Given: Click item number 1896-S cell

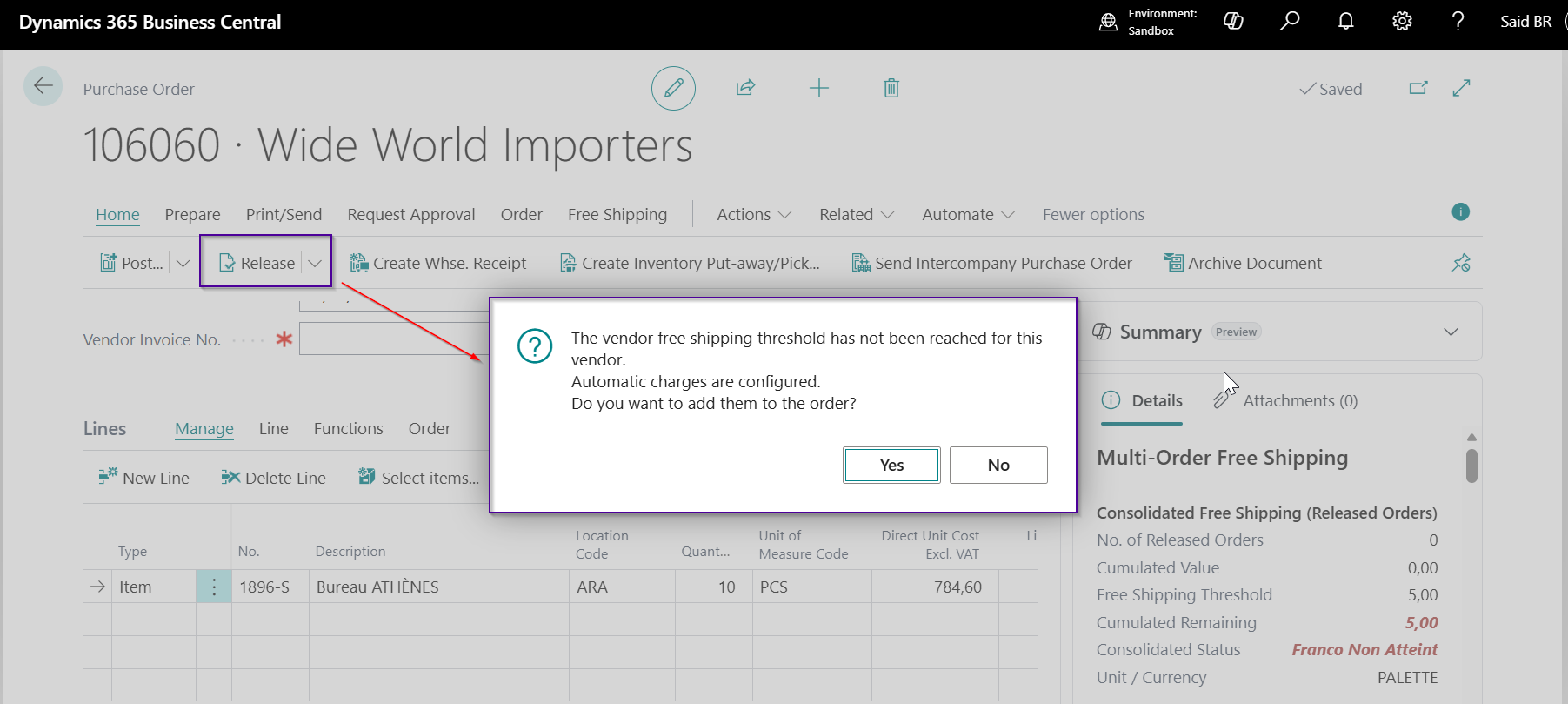Looking at the screenshot, I should pyautogui.click(x=270, y=587).
